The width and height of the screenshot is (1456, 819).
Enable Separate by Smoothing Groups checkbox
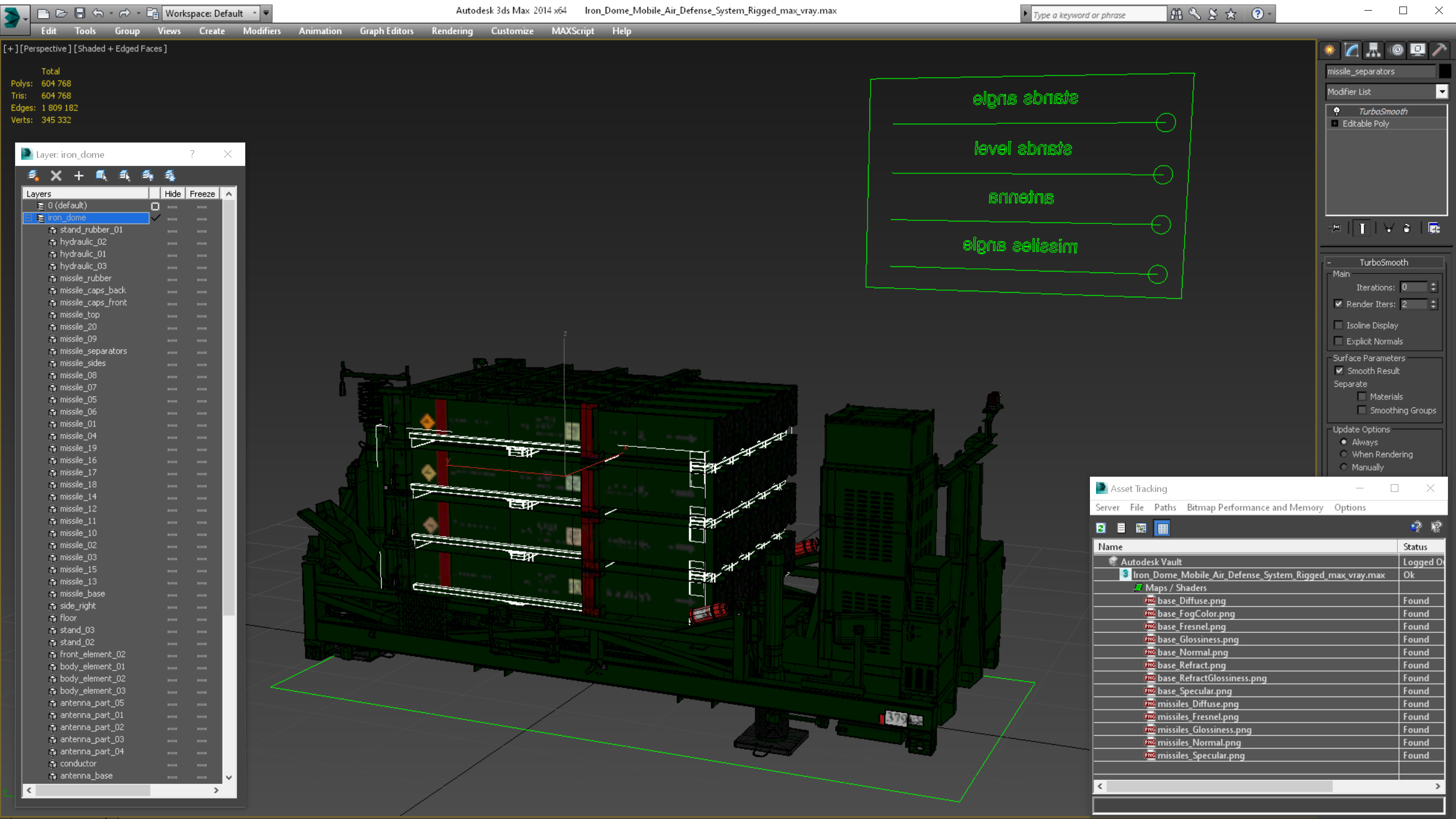[x=1361, y=411]
